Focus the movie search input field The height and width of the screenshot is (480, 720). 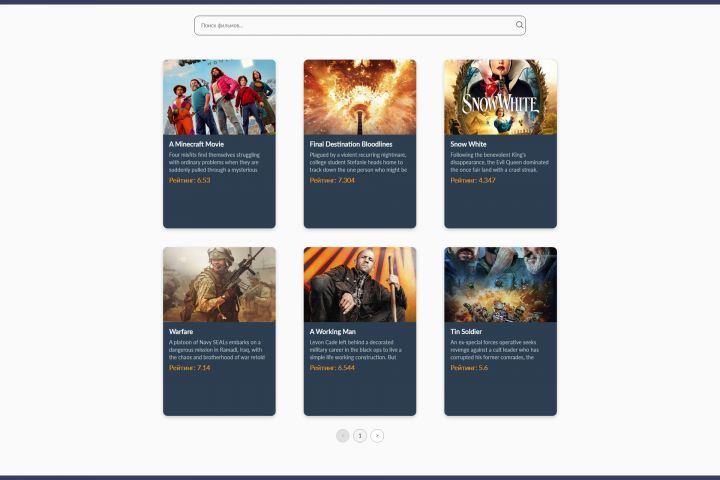tap(360, 25)
